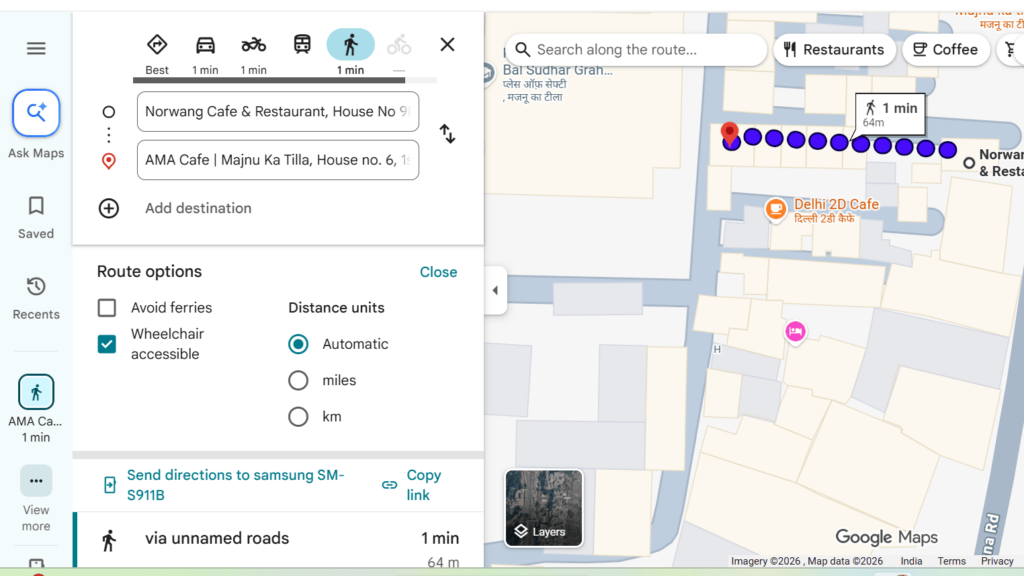The width and height of the screenshot is (1024, 576).
Task: Select Walking travel mode
Action: [x=351, y=52]
